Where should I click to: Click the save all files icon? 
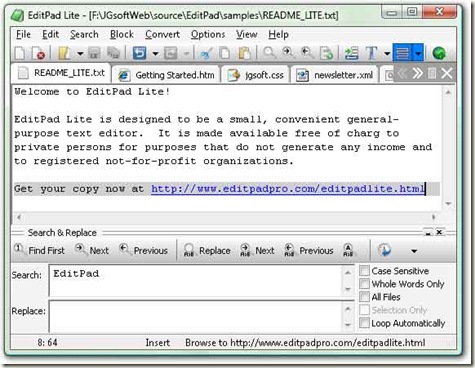pos(113,53)
